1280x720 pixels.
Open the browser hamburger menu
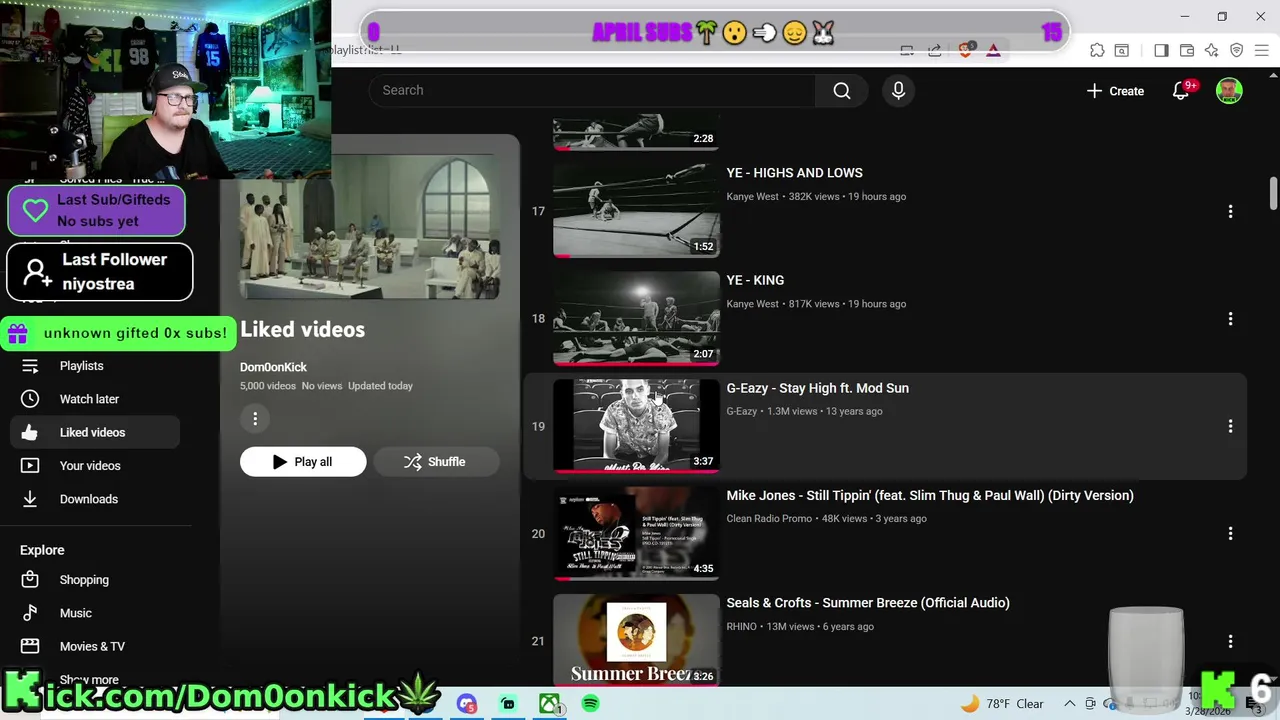click(1262, 50)
